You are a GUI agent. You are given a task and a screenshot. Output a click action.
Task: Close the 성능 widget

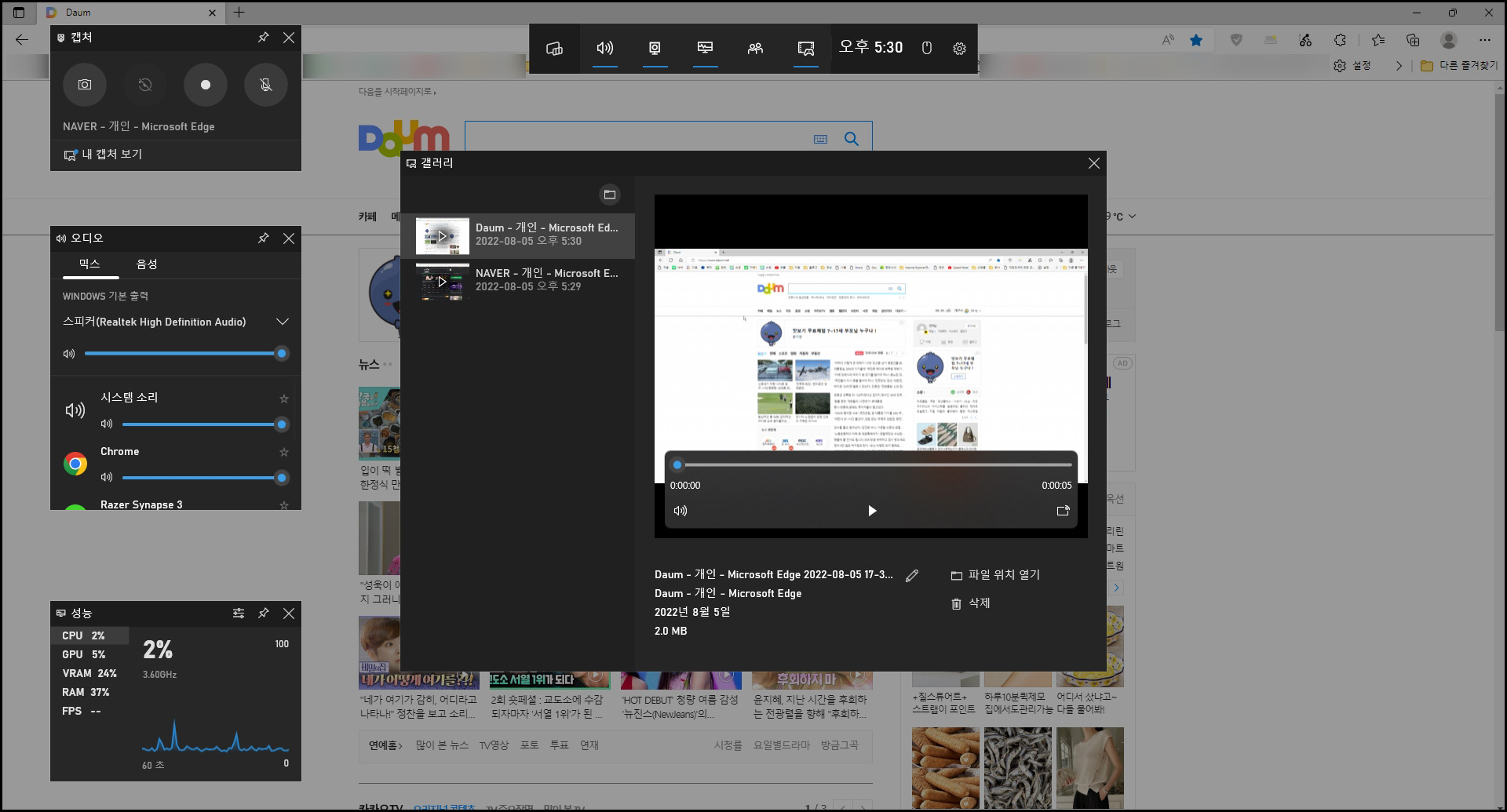289,614
